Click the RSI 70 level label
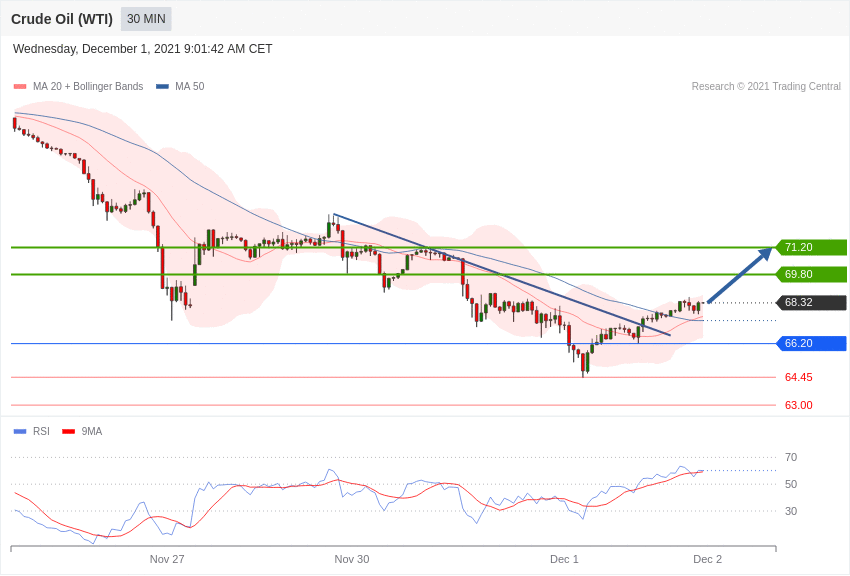The image size is (850, 576). [x=791, y=457]
